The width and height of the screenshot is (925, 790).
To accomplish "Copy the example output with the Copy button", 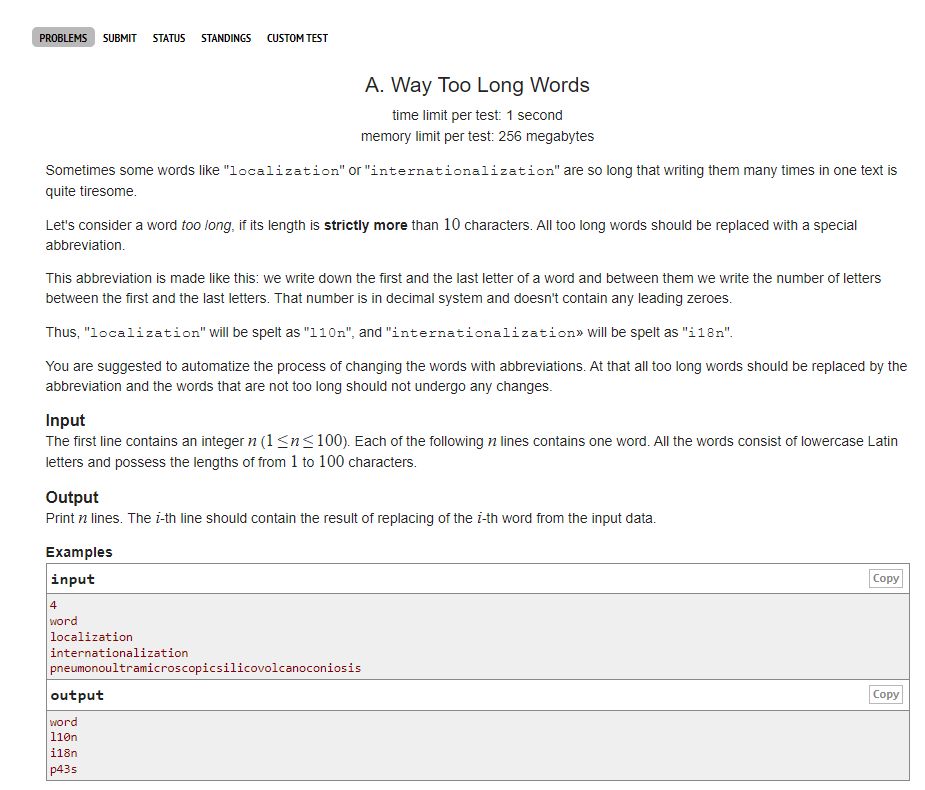I will pos(884,694).
